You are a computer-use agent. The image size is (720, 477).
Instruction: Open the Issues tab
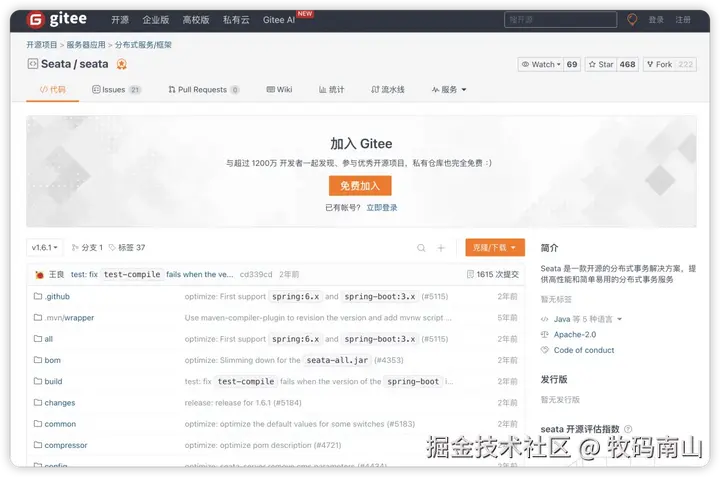coord(116,90)
